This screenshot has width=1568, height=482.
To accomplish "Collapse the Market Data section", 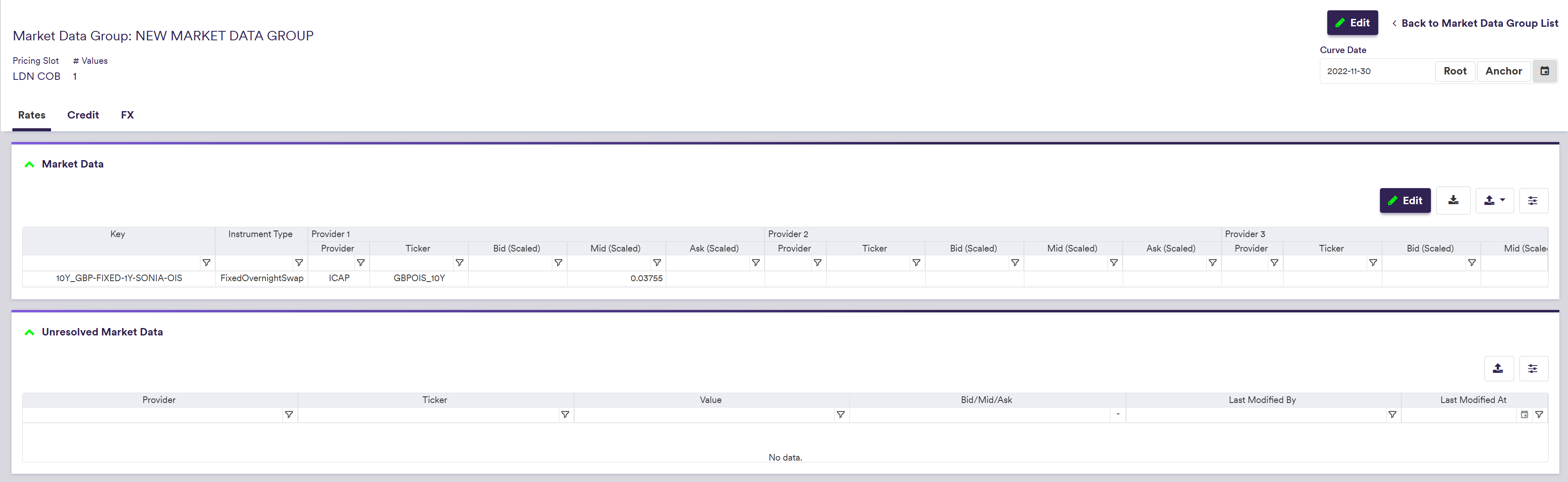I will [29, 164].
